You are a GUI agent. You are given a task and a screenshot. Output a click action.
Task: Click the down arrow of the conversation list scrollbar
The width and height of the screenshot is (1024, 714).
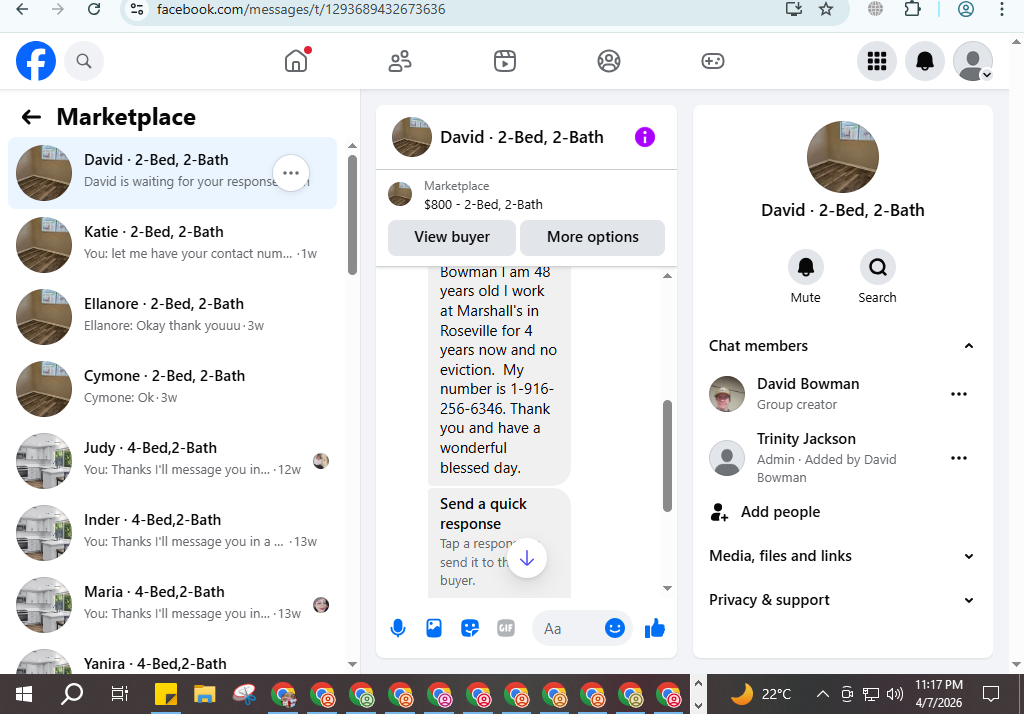click(x=353, y=664)
